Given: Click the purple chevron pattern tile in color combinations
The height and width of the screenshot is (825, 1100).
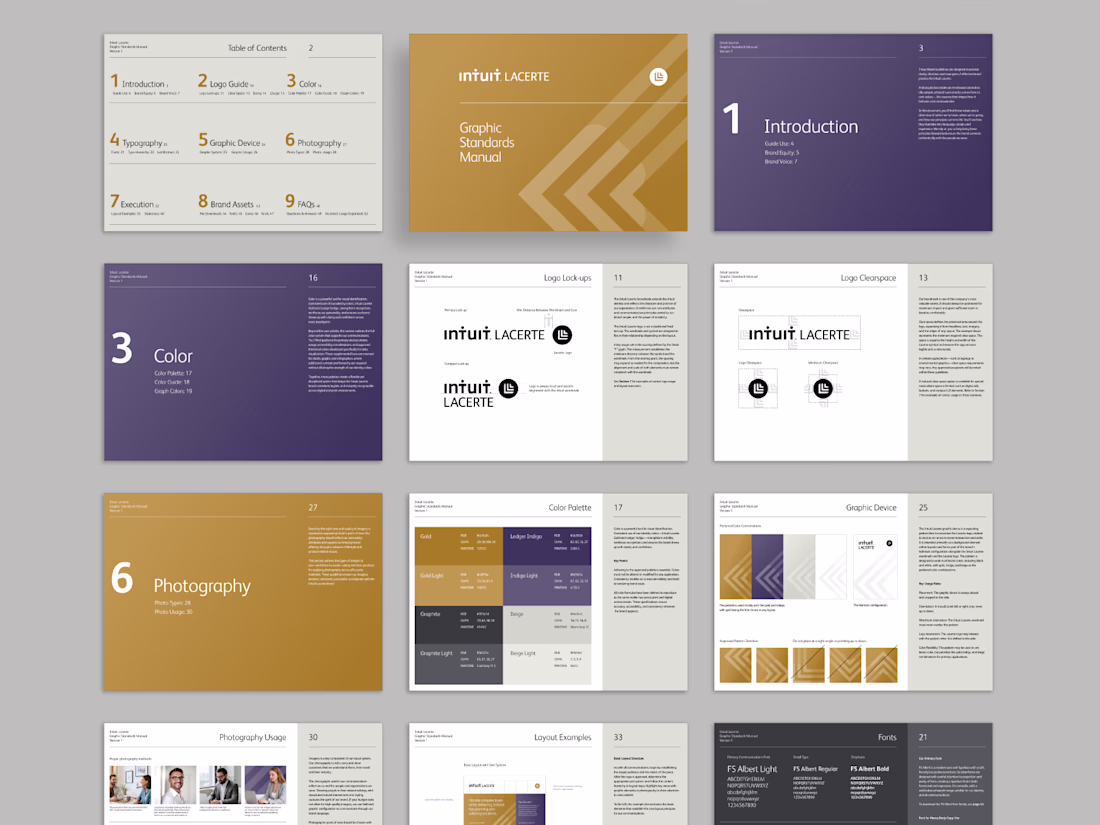Looking at the screenshot, I should (767, 566).
